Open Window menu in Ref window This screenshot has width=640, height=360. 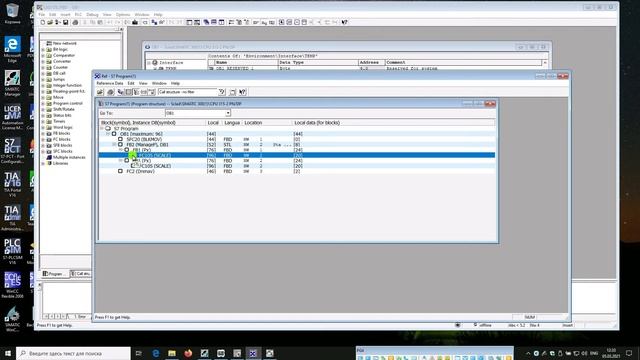[159, 83]
